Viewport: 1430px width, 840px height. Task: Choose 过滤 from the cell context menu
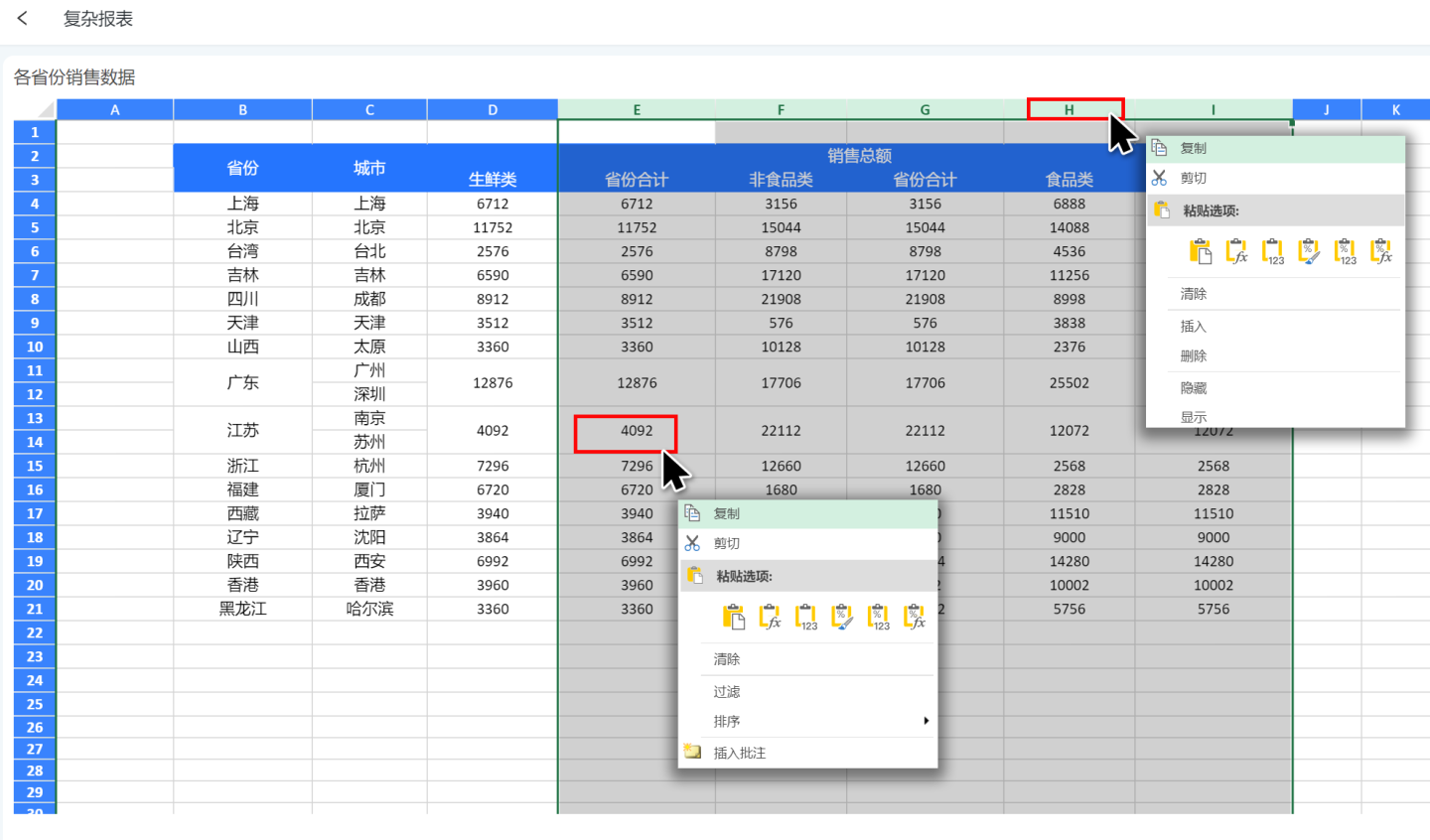(727, 691)
